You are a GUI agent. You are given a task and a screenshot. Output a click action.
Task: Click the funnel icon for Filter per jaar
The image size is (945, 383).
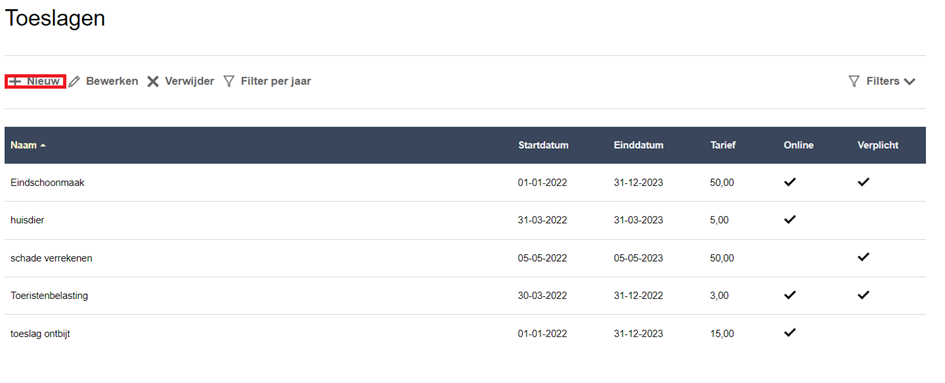pyautogui.click(x=229, y=81)
